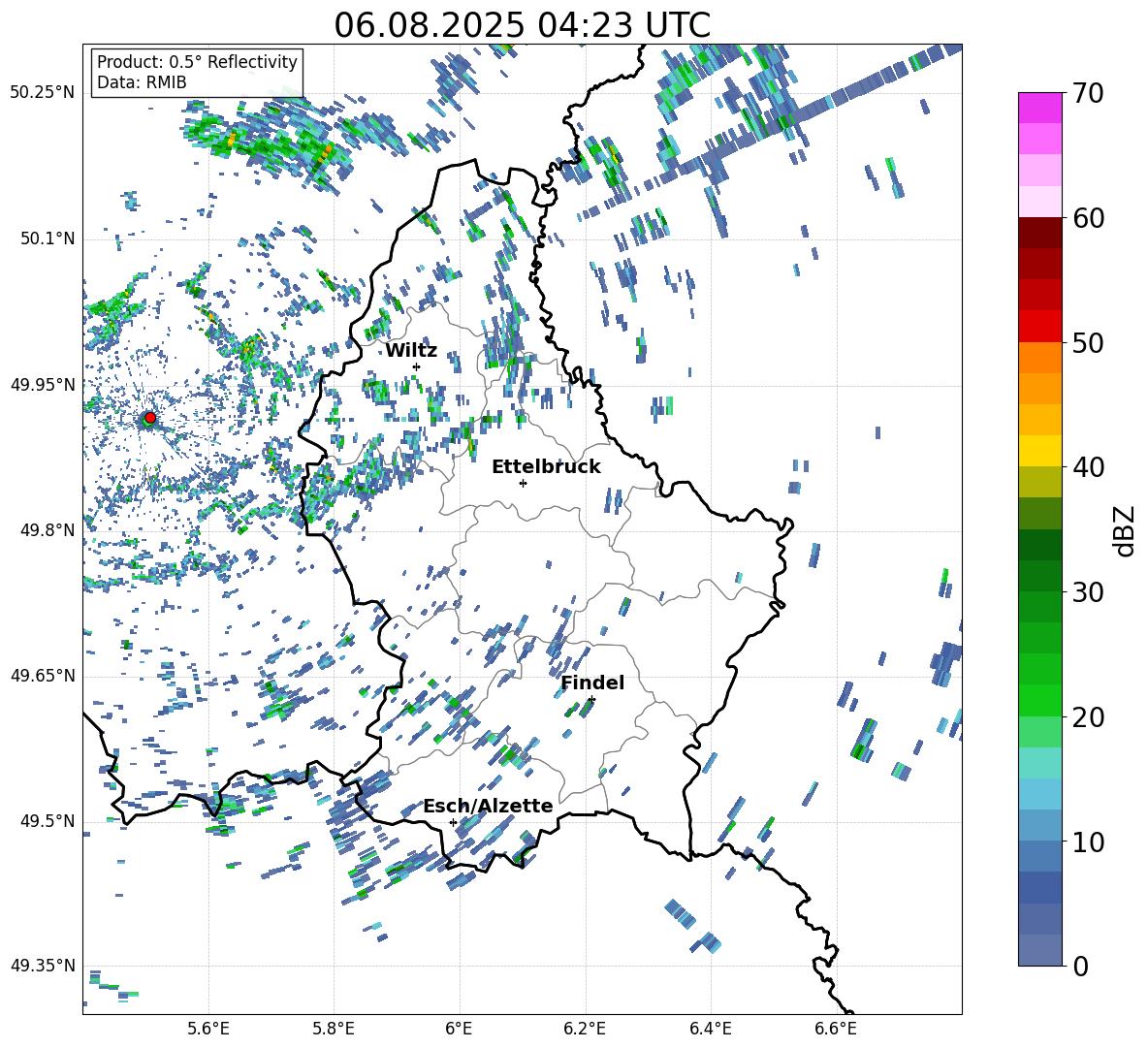This screenshot has width=1148, height=1048.
Task: Click the 10 colorbar tick value
Action: click(x=1088, y=842)
